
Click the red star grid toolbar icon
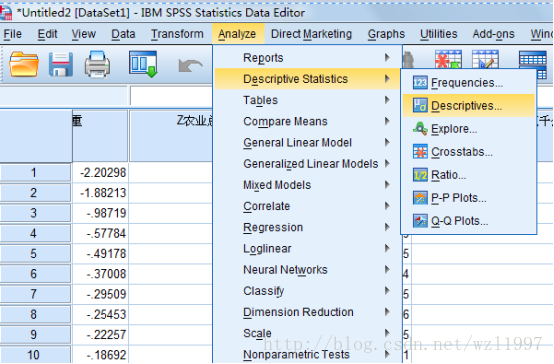(448, 59)
